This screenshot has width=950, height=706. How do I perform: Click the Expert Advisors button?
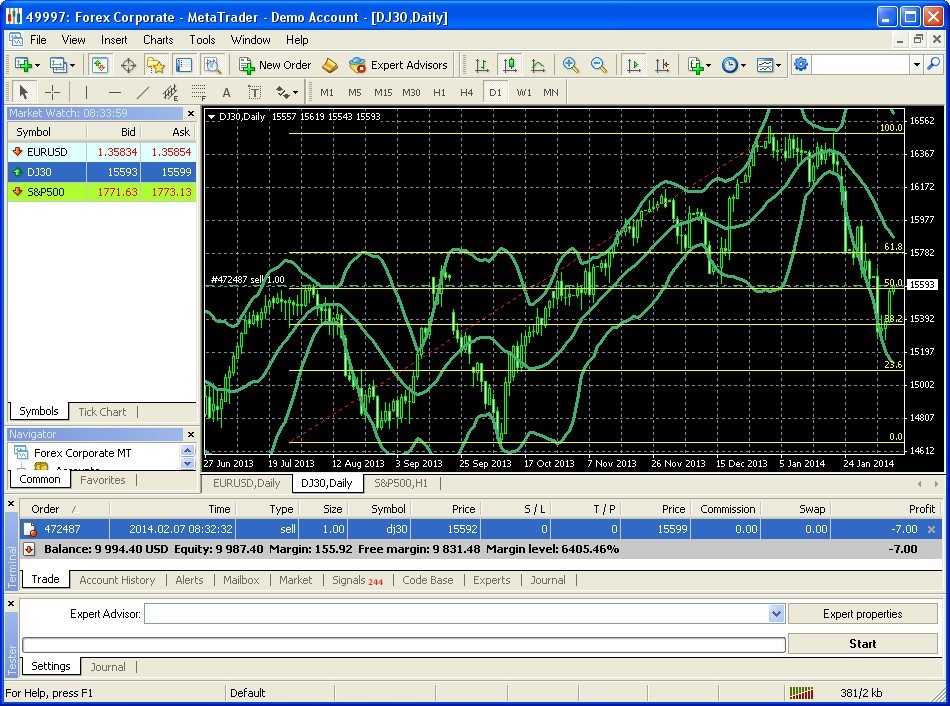coord(399,65)
